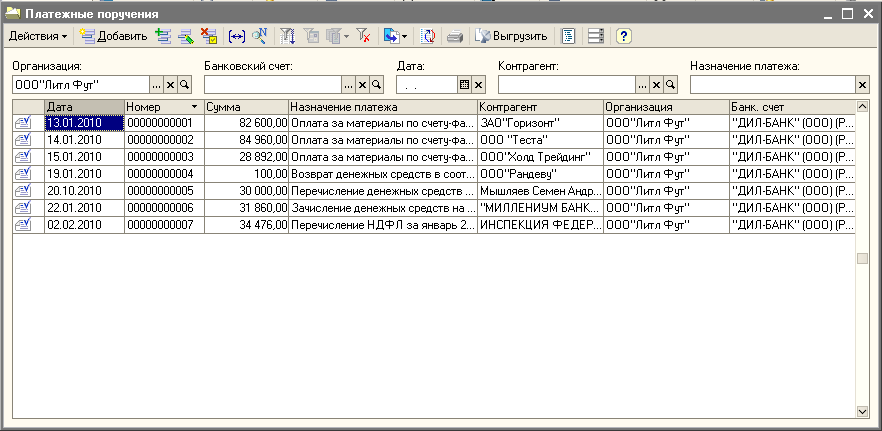Open the calendar picker in Дата field

pyautogui.click(x=464, y=85)
